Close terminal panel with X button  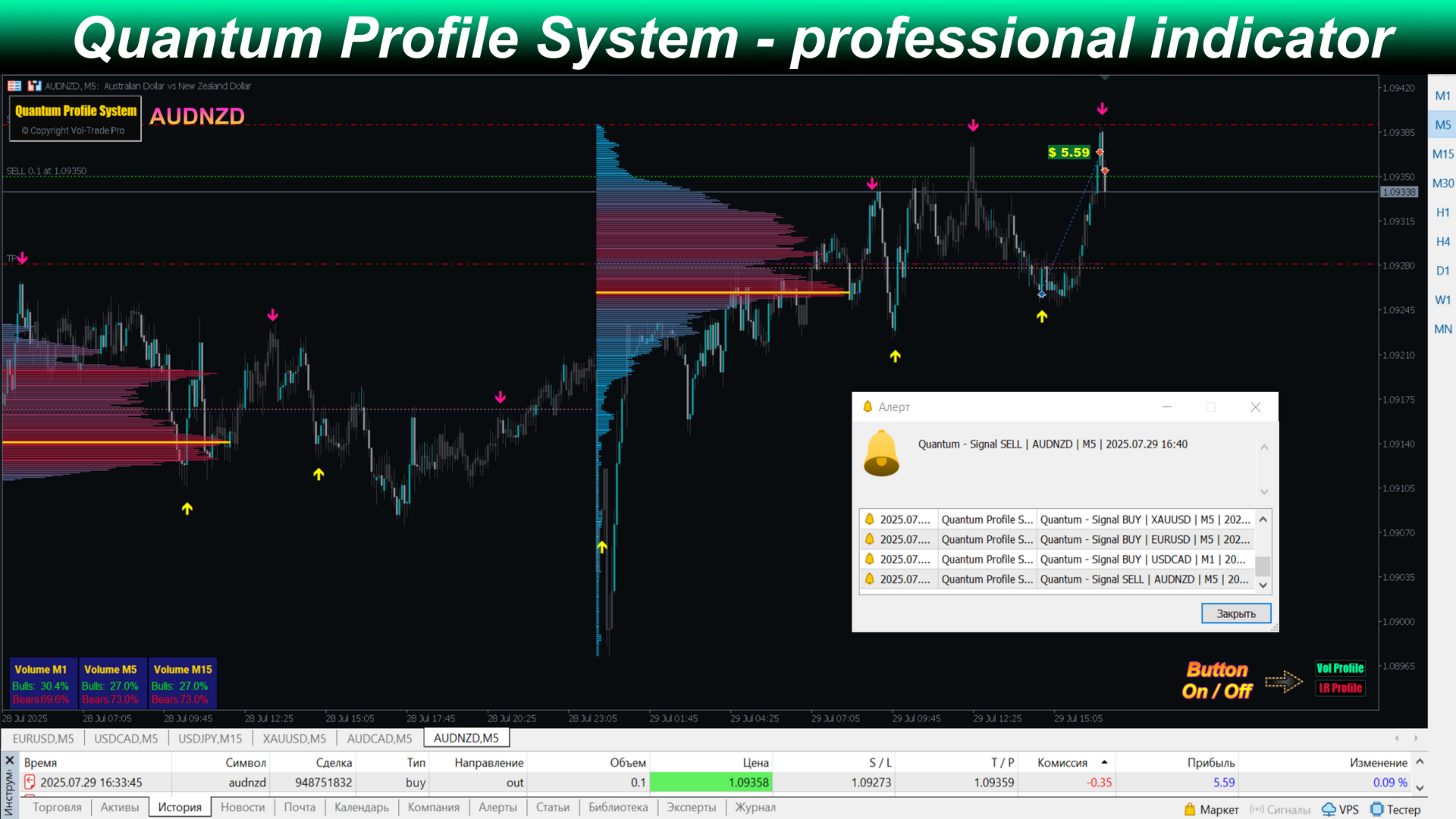point(10,760)
